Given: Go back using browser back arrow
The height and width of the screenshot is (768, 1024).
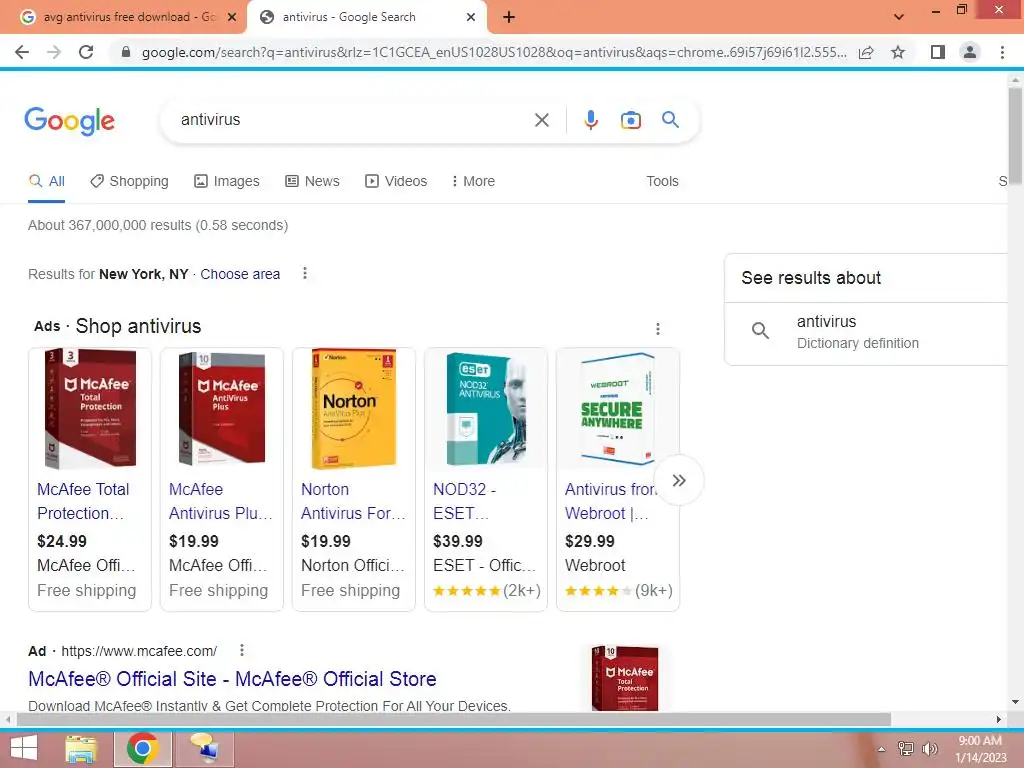Looking at the screenshot, I should pos(22,52).
